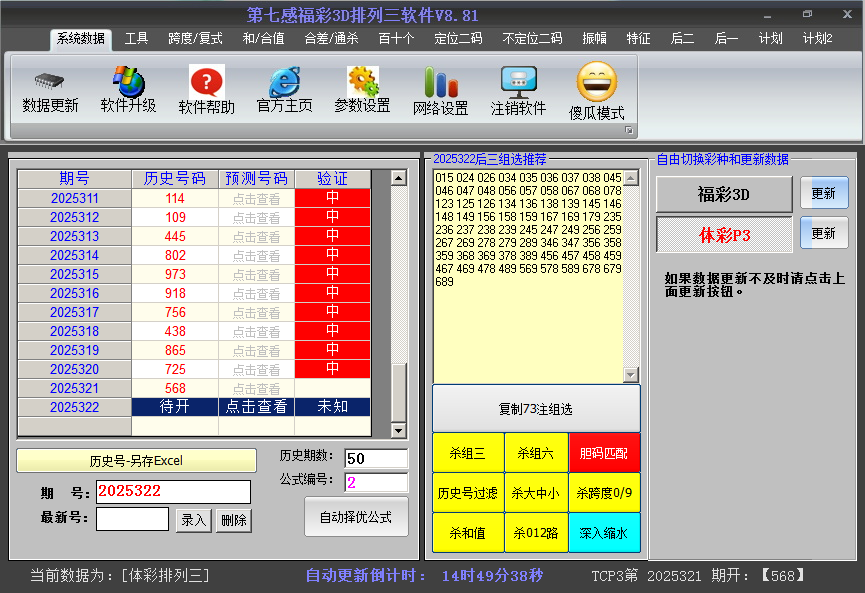The image size is (865, 593).
Task: Switch to the 跨度/复式 tab
Action: click(x=195, y=39)
